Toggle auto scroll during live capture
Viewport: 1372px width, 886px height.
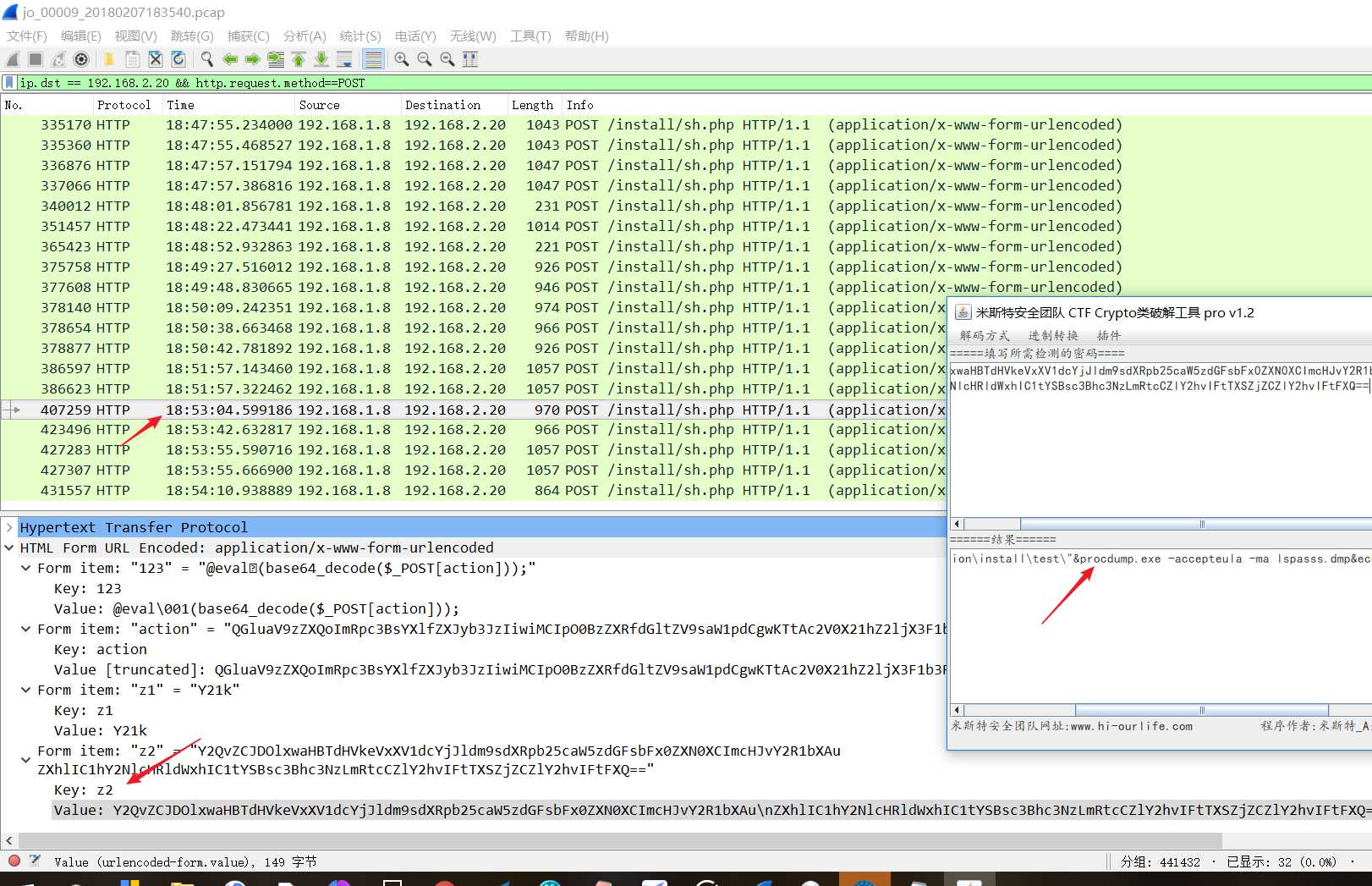tap(344, 59)
